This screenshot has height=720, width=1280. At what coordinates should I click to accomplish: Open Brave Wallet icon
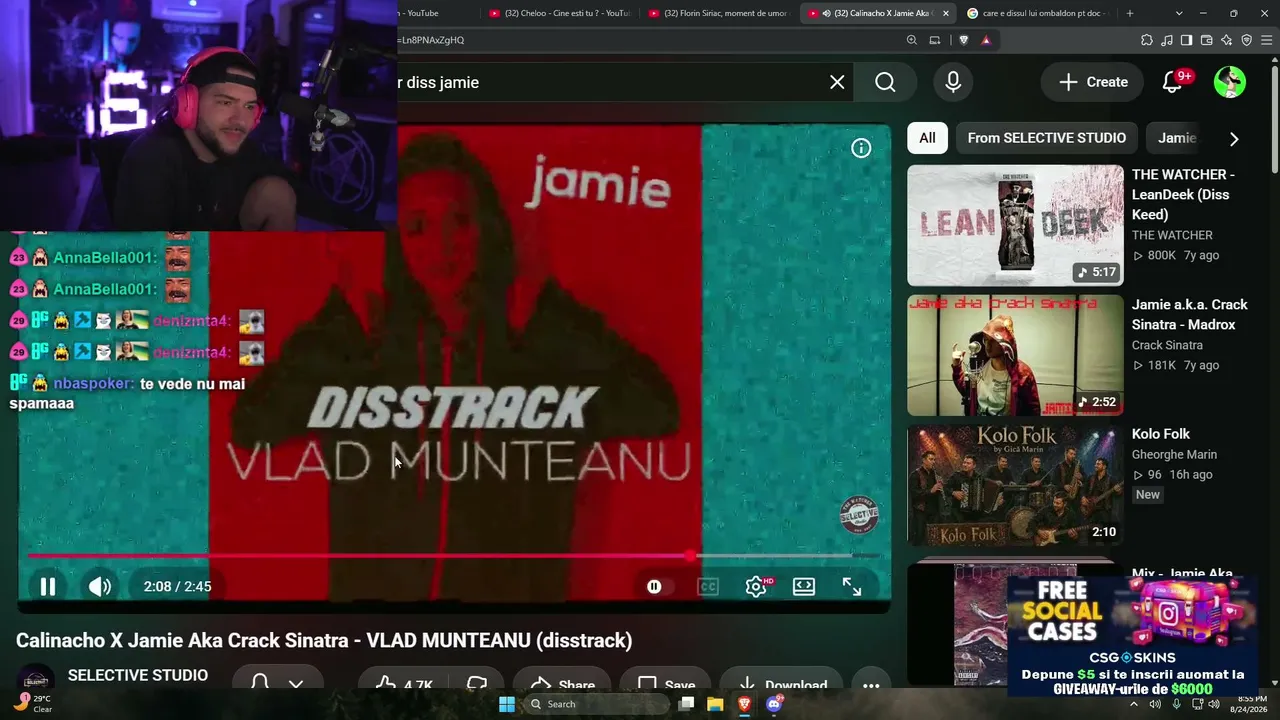(x=1207, y=40)
